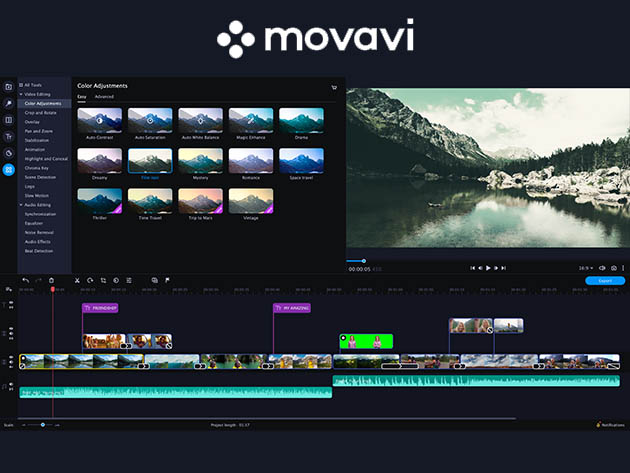Click the transition wizard icon
The image size is (630, 473).
155,280
